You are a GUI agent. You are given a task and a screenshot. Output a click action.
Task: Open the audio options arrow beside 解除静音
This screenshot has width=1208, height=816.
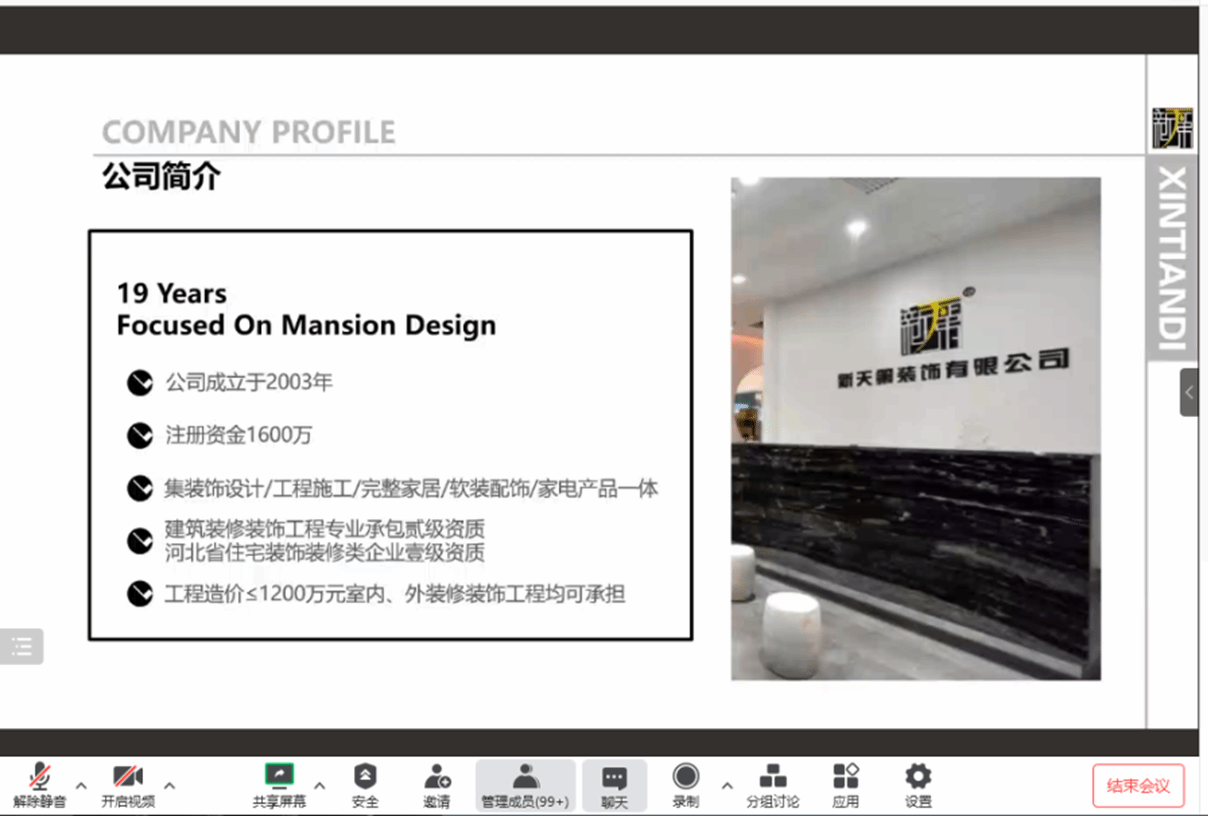click(82, 785)
